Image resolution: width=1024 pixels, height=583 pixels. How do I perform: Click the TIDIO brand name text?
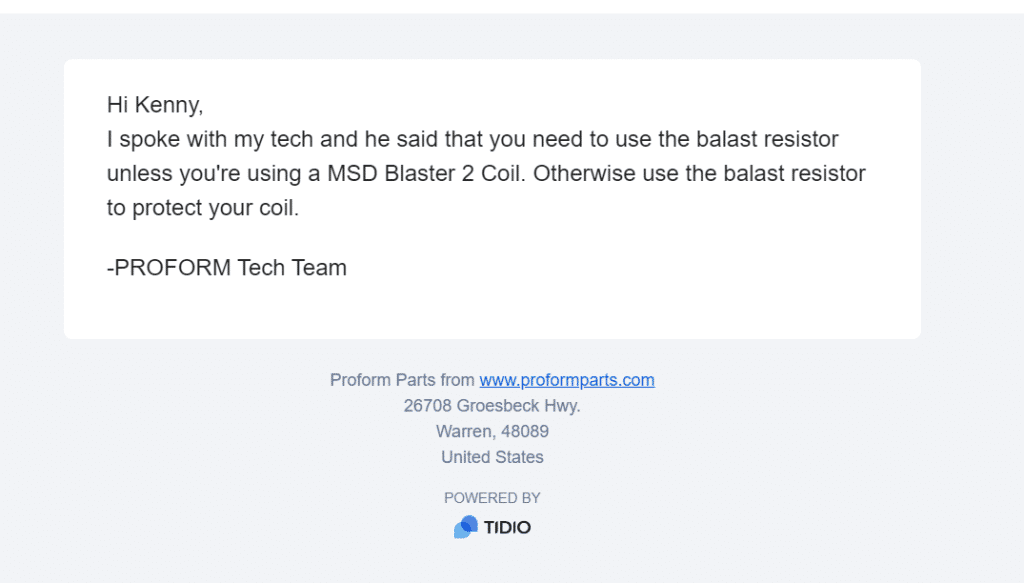(507, 527)
